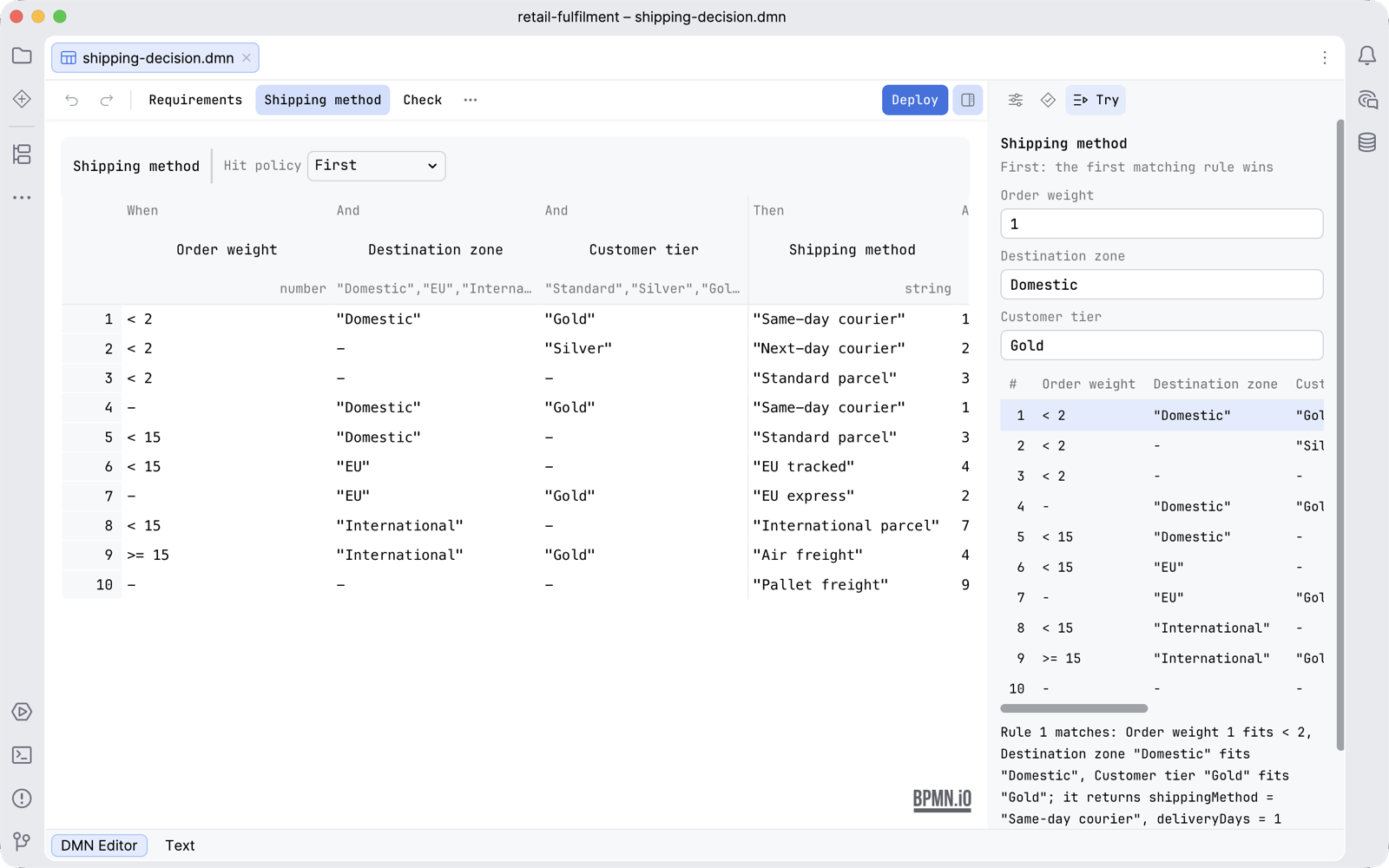Undo the last edit with the undo arrow

tap(72, 100)
